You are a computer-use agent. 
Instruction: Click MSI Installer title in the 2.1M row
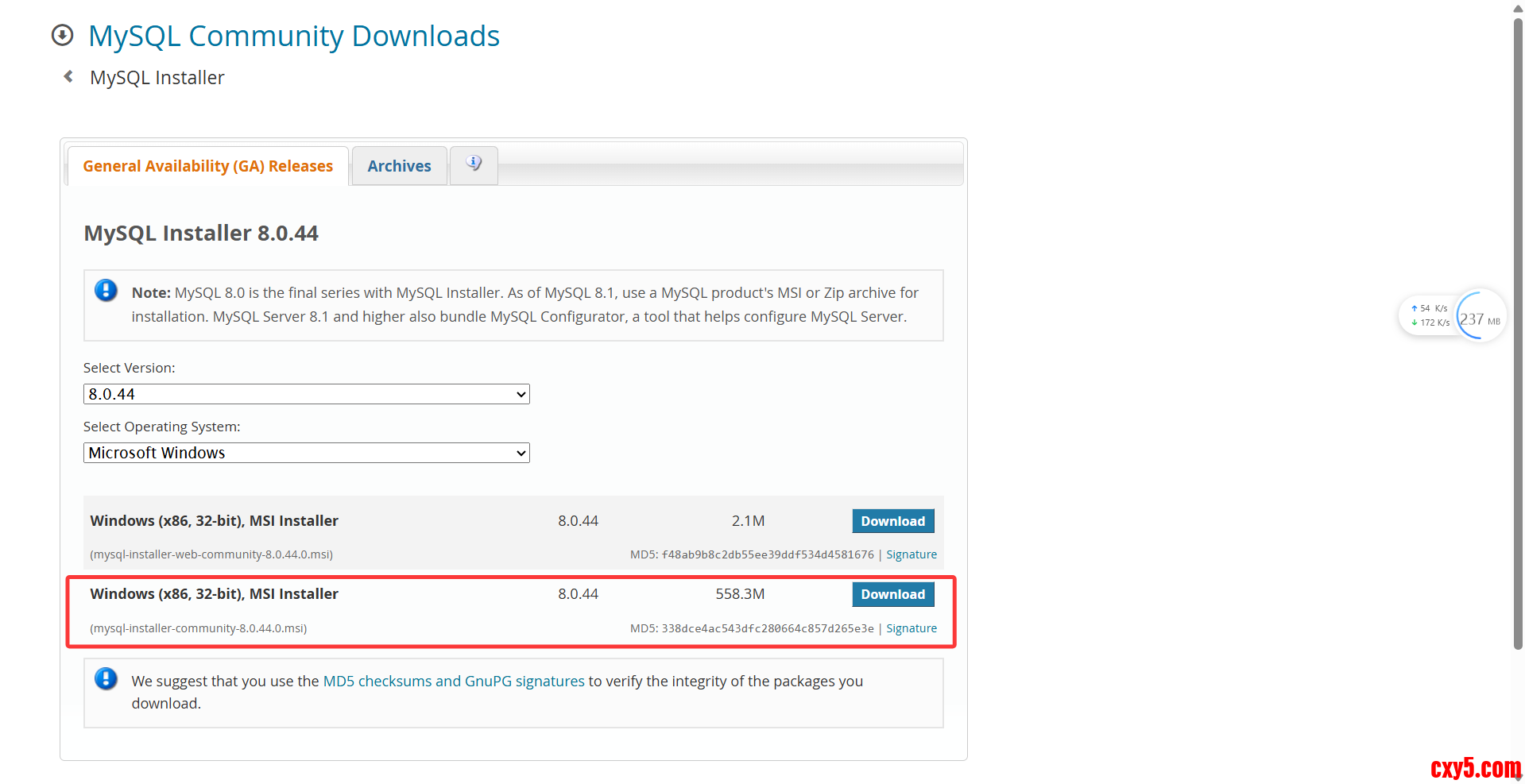coord(215,521)
